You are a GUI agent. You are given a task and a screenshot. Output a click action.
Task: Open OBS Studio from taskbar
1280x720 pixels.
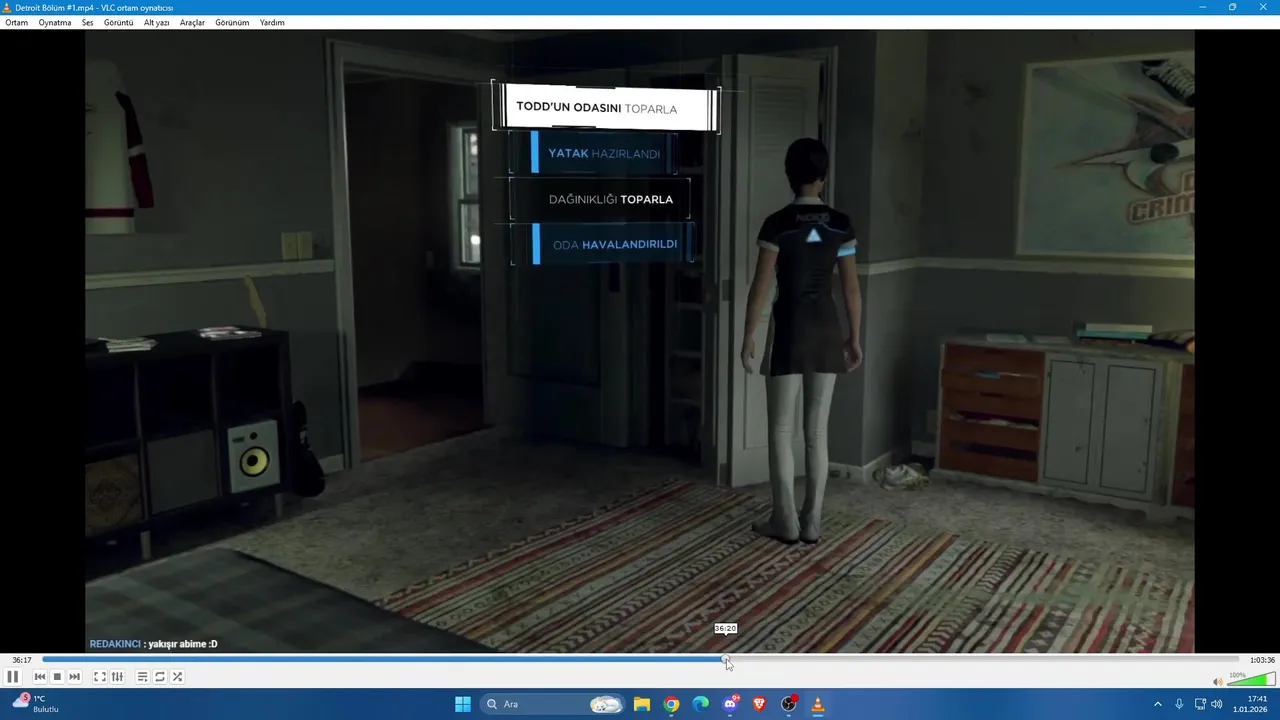pos(789,704)
